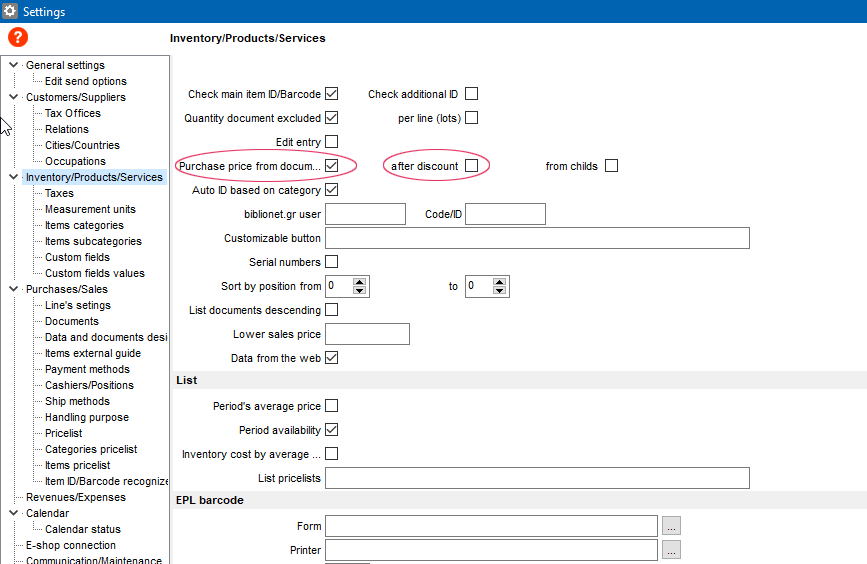
Task: Increase the 'to' position value
Action: pos(499,282)
